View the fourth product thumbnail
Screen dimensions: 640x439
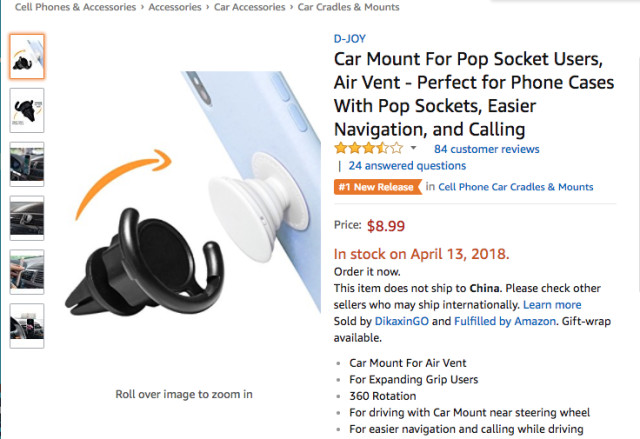point(26,217)
